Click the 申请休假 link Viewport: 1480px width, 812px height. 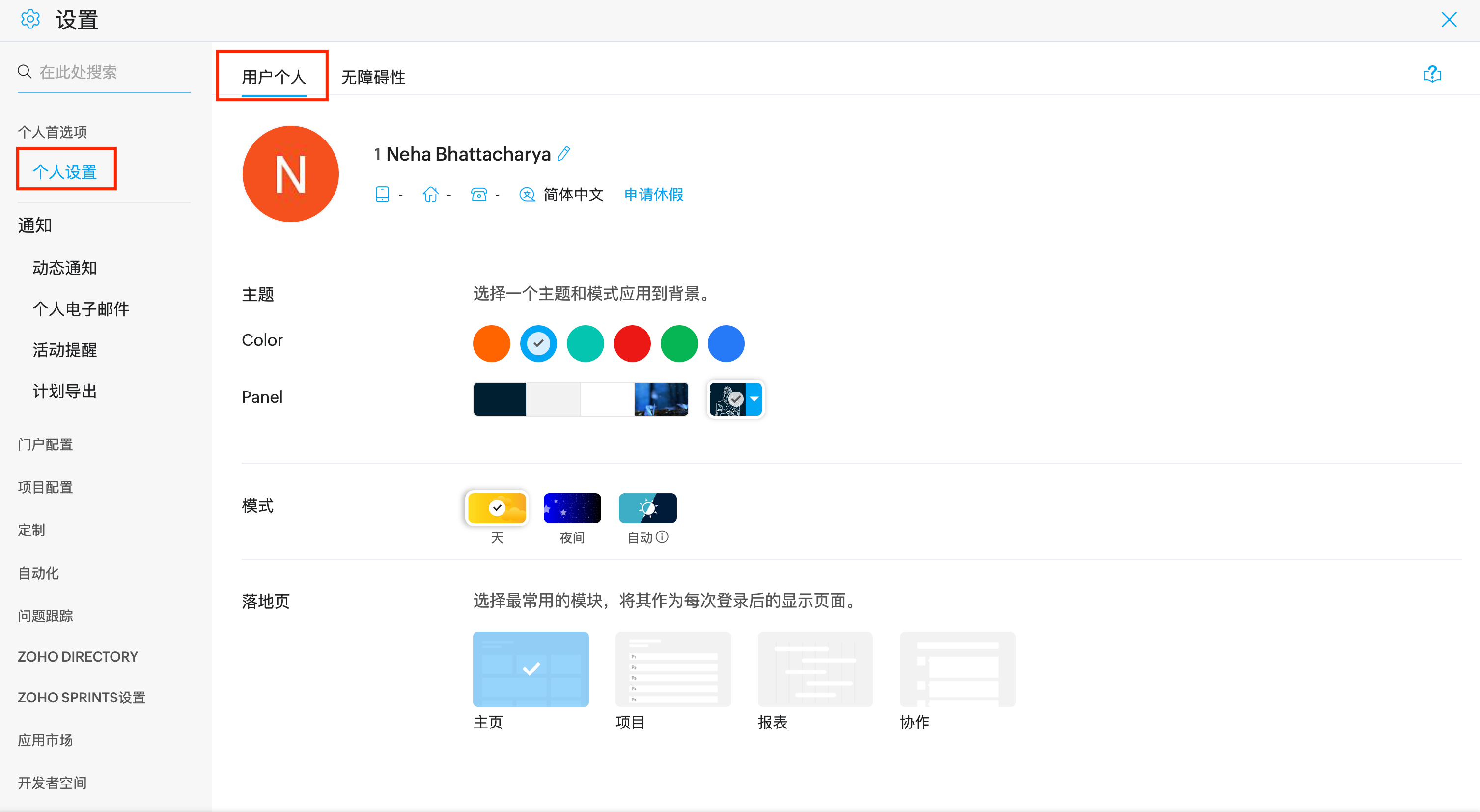point(653,195)
